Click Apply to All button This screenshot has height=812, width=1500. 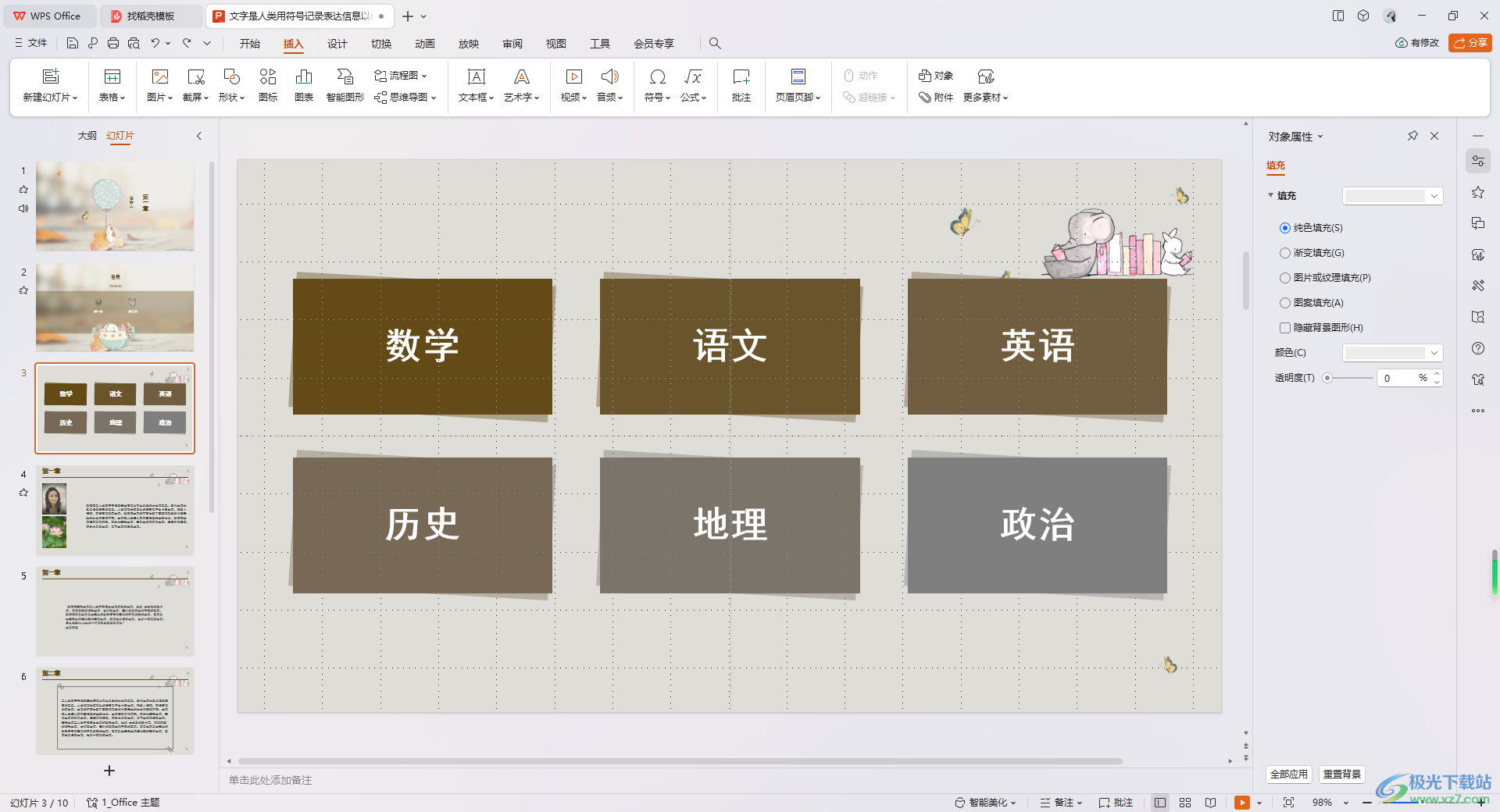pyautogui.click(x=1288, y=774)
